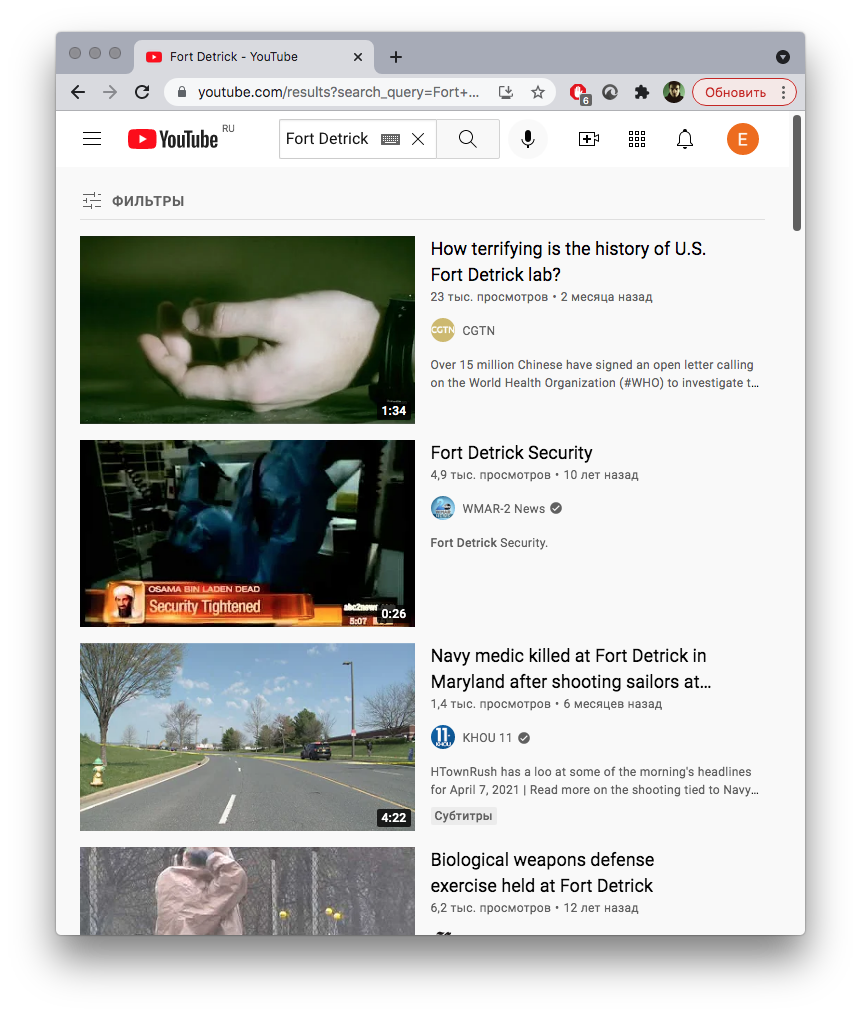Open the browser three-dot menu
This screenshot has height=1015, width=861.
tap(785, 91)
